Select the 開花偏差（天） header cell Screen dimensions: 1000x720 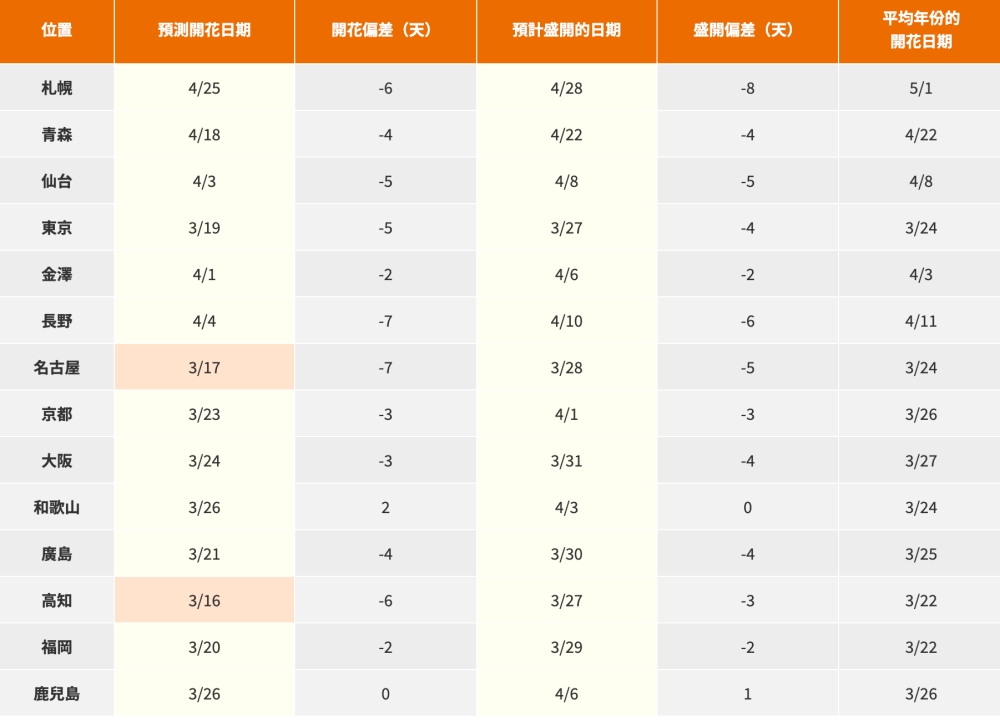385,31
